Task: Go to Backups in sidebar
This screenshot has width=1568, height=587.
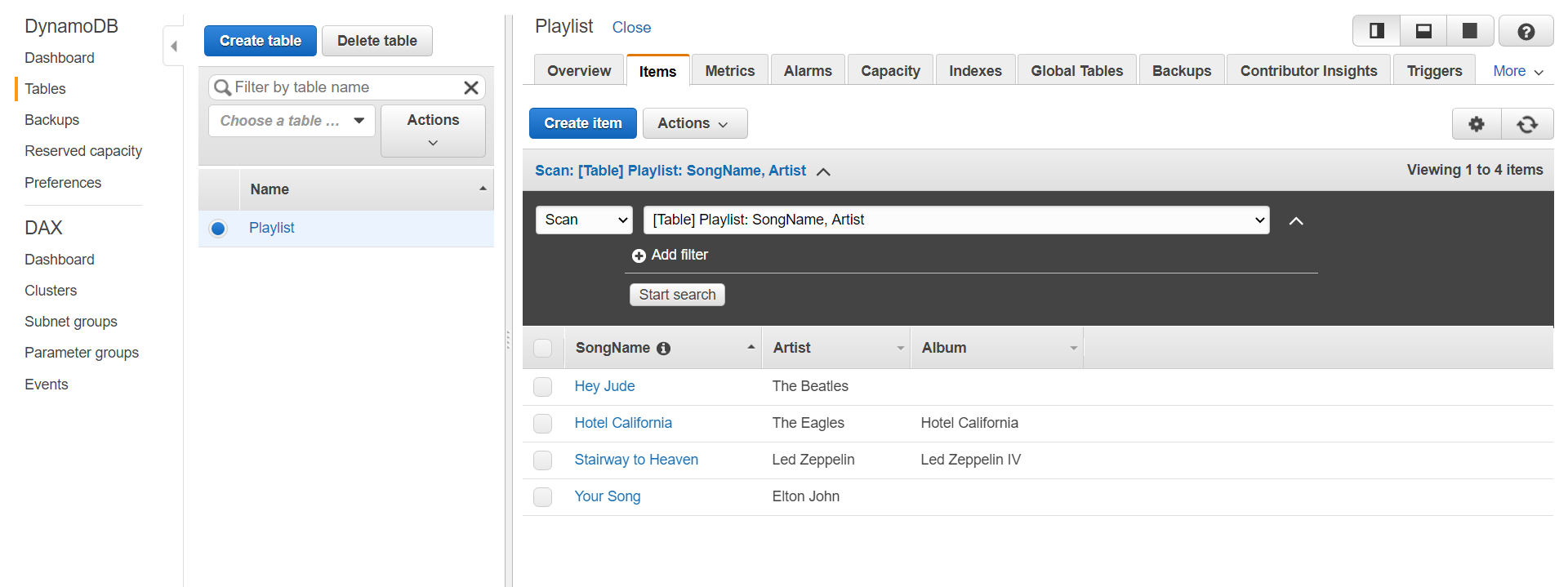Action: 51,120
